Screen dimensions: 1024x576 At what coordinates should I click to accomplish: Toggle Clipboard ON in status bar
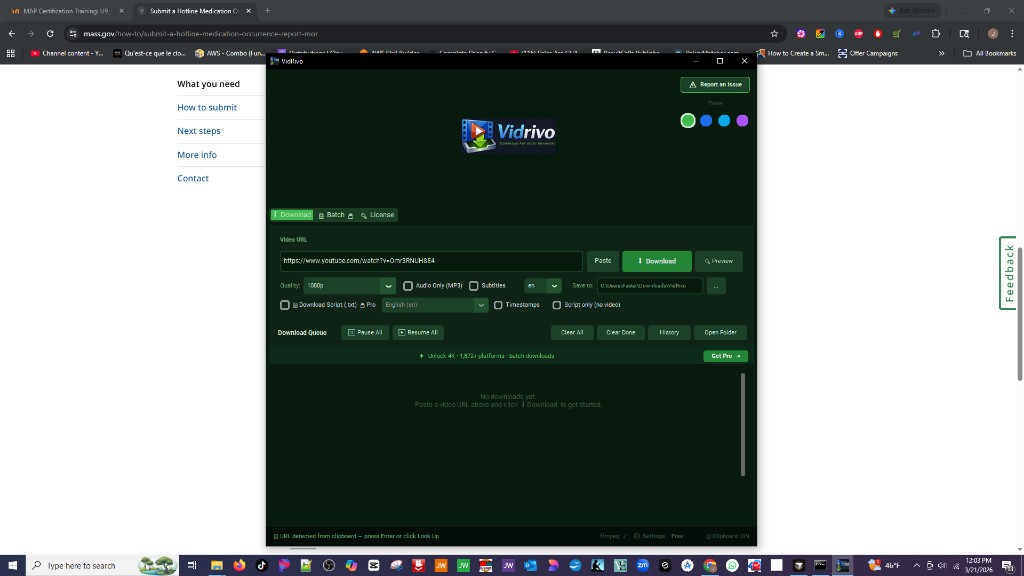(x=728, y=536)
